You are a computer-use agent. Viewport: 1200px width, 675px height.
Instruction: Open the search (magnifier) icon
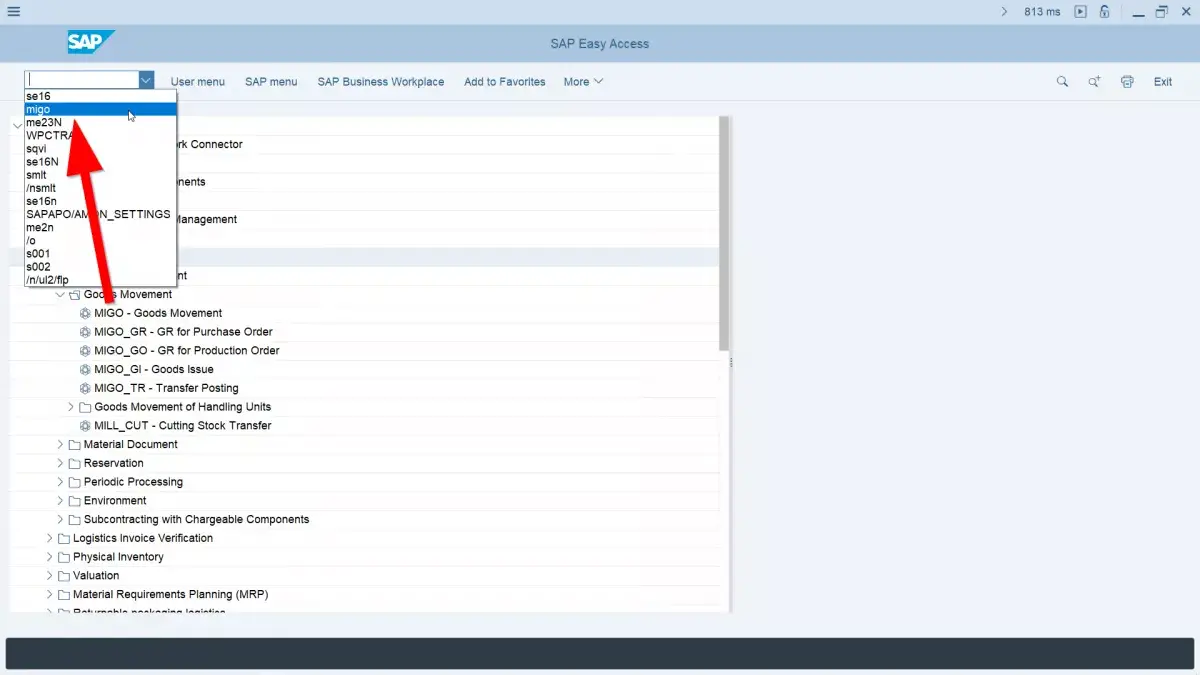tap(1062, 82)
